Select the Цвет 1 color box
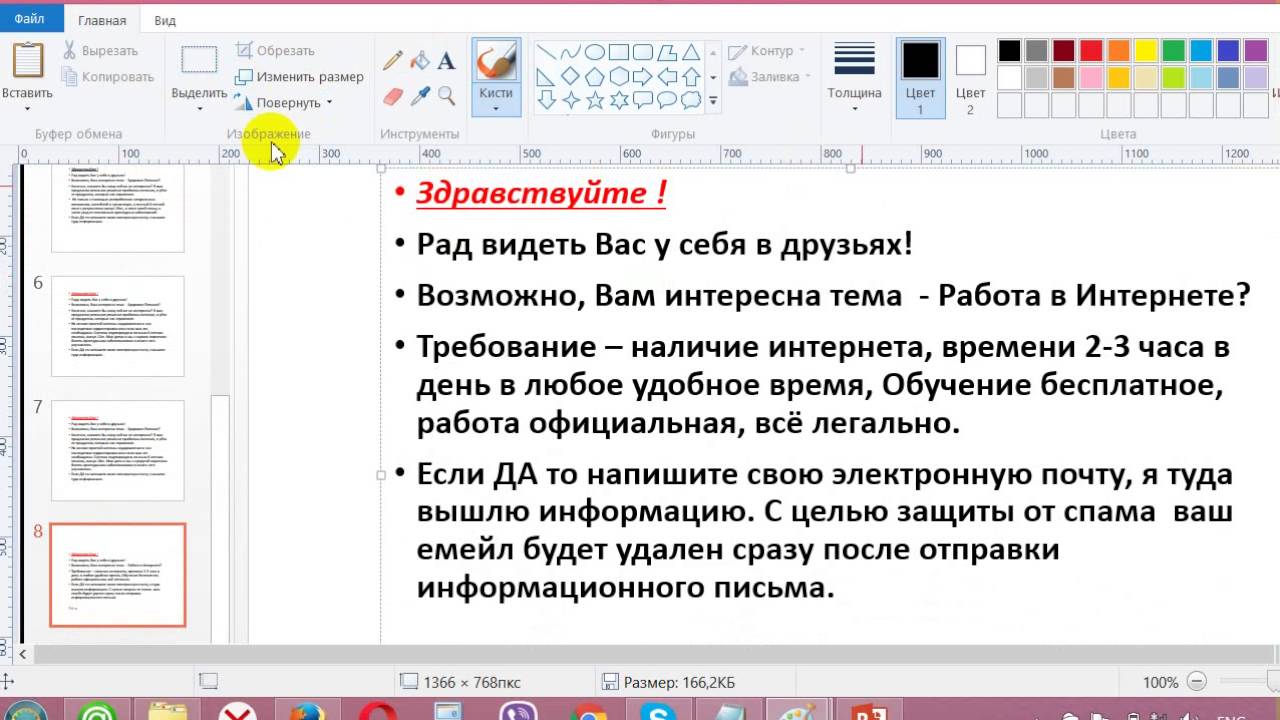Viewport: 1280px width, 720px height. pyautogui.click(x=920, y=78)
